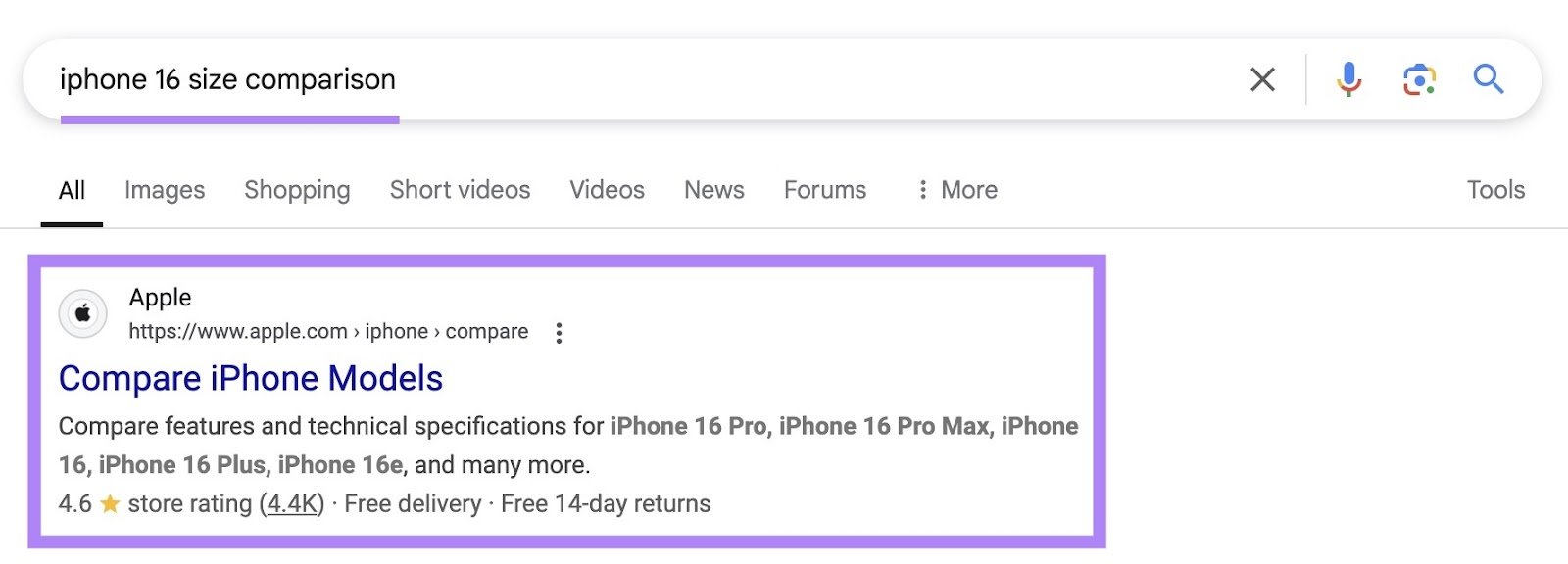Viewport: 1568px width, 564px height.
Task: Open the three-dot menu next to the Apple URL
Action: coord(560,332)
